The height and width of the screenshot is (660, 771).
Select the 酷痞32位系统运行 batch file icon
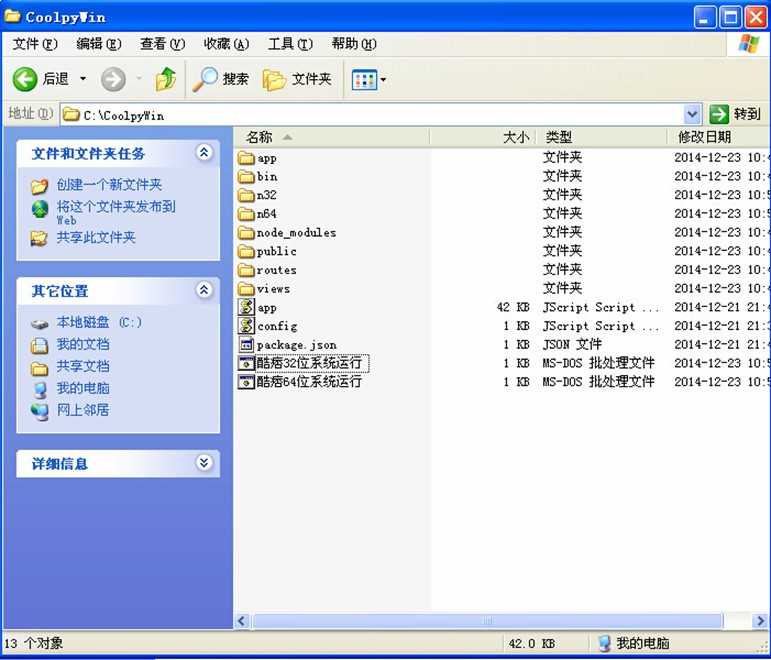[246, 363]
